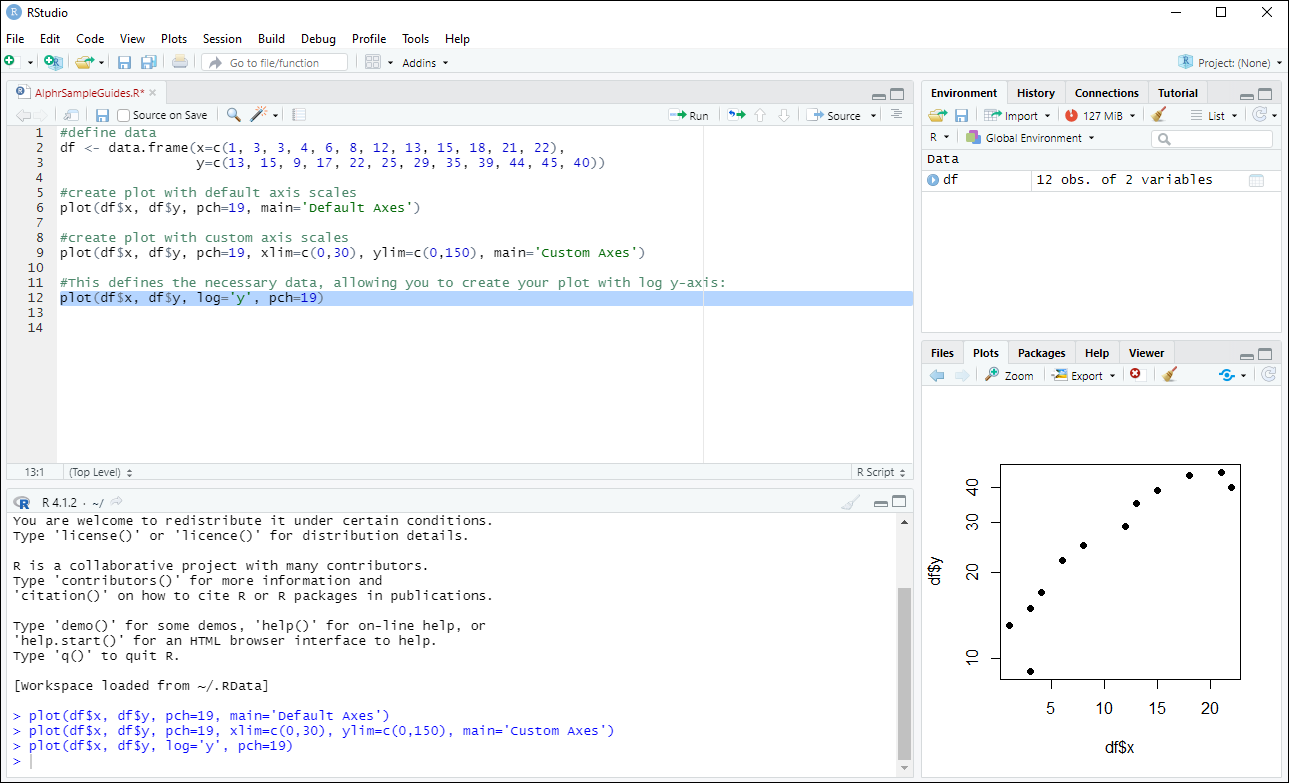Clear the R environment with the broom icon

coord(1159,114)
